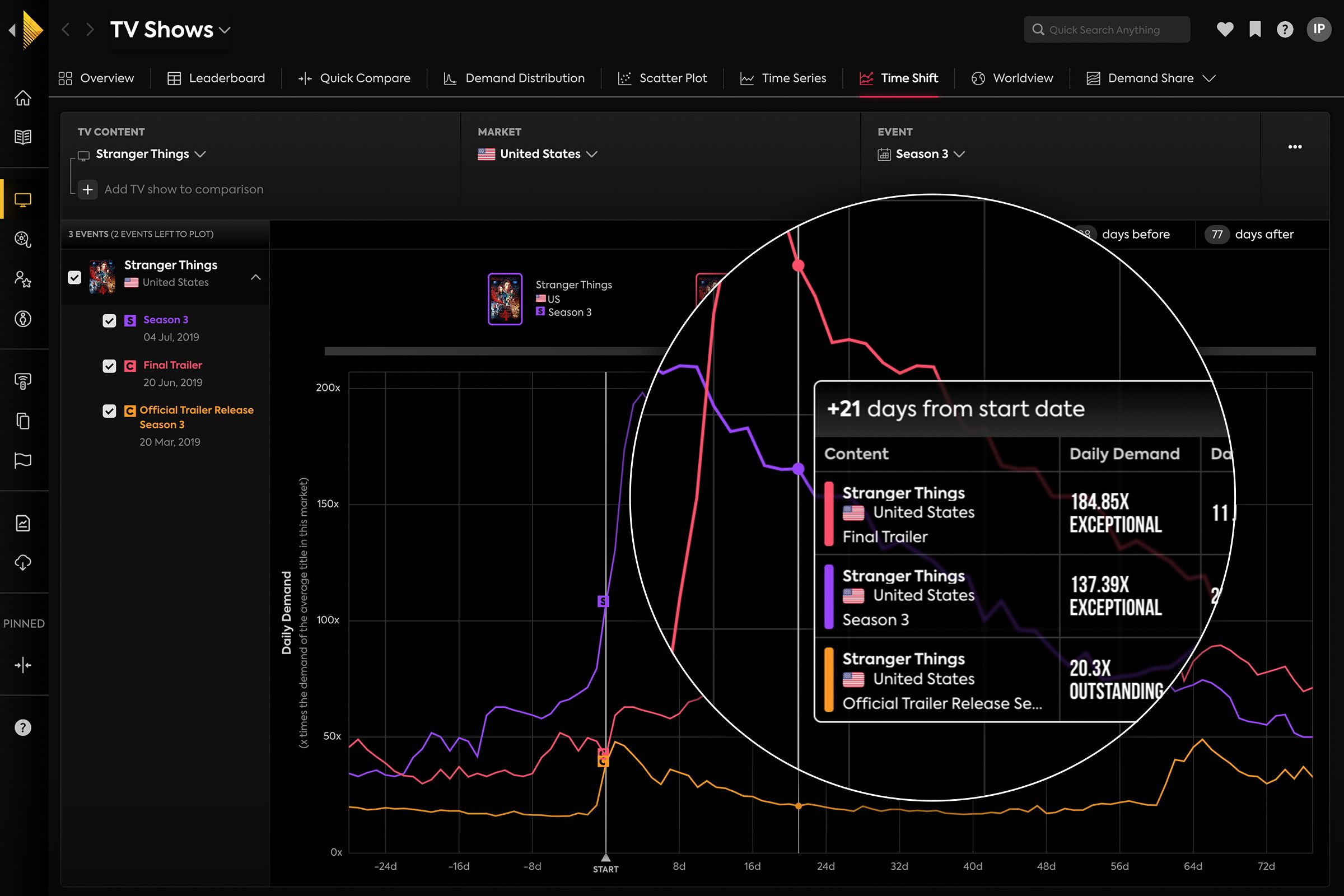Edit the 77 days after value
This screenshot has width=1344, height=896.
(1216, 234)
